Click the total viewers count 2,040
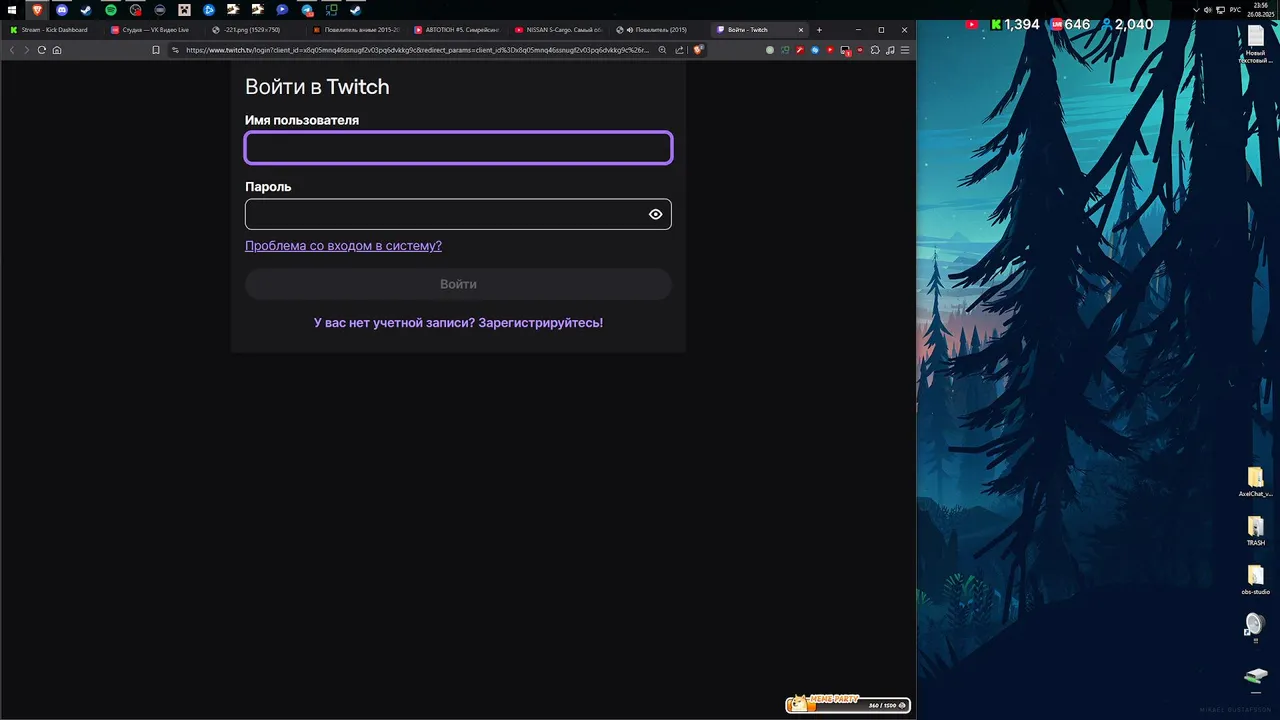 (1133, 25)
